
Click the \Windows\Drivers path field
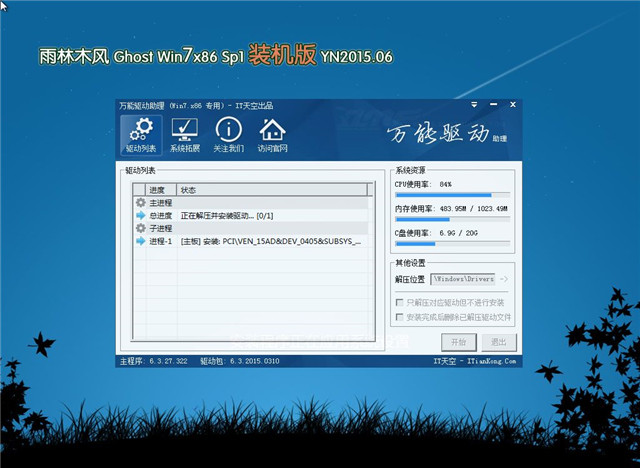pos(463,279)
